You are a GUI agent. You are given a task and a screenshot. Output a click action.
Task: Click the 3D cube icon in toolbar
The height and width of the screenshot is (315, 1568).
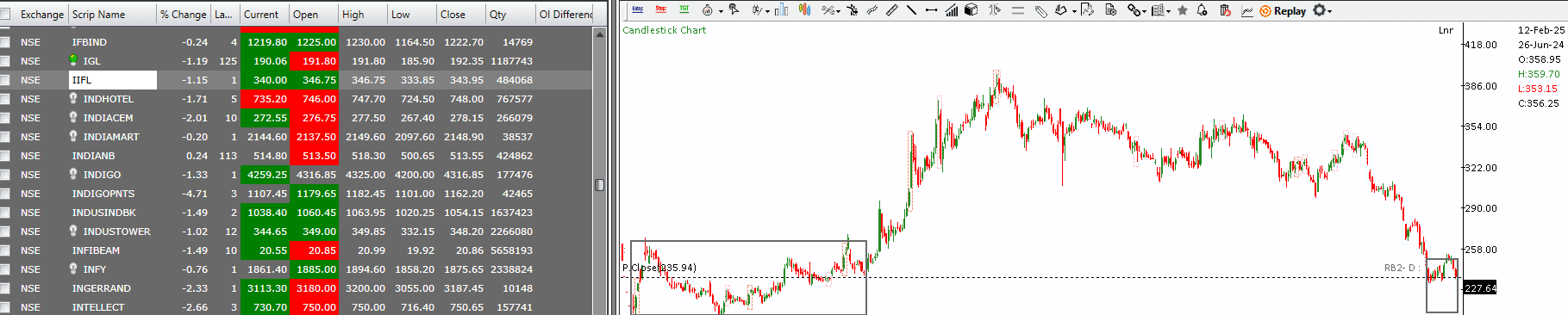pyautogui.click(x=971, y=9)
